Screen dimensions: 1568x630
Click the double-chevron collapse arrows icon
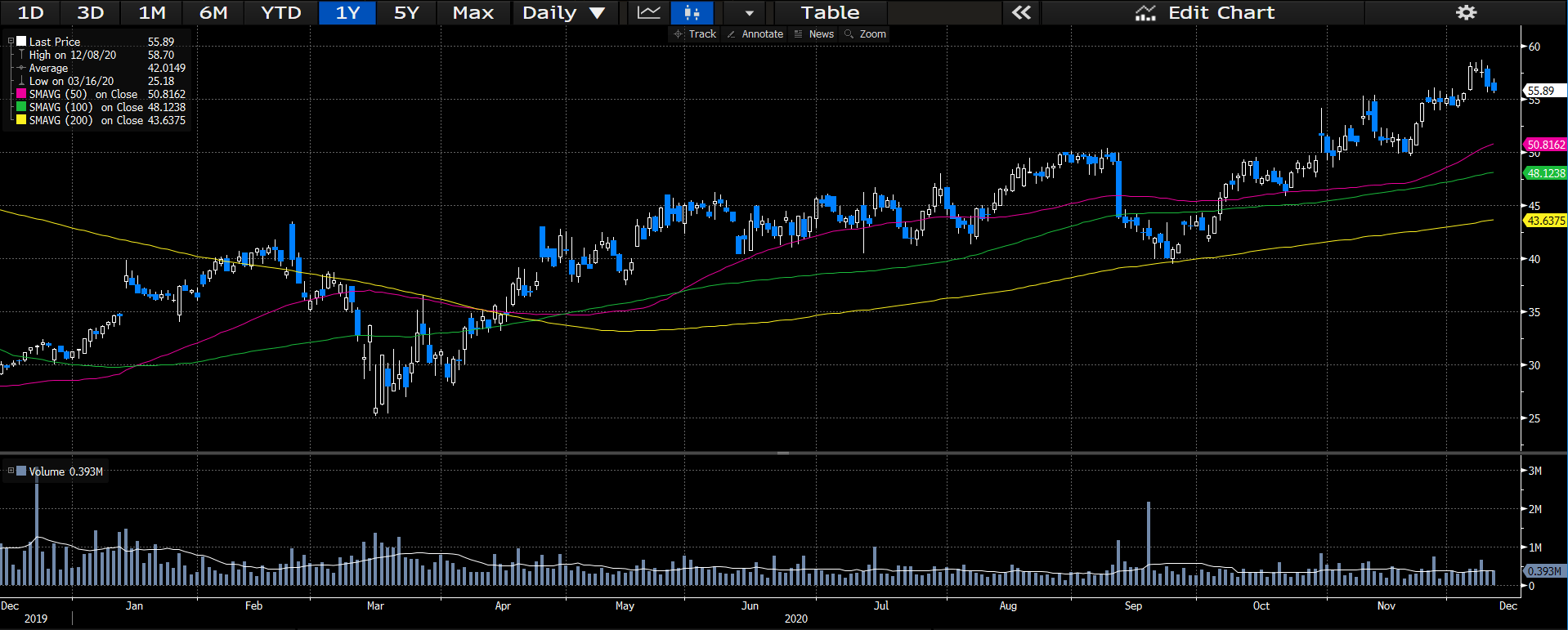[x=1021, y=13]
